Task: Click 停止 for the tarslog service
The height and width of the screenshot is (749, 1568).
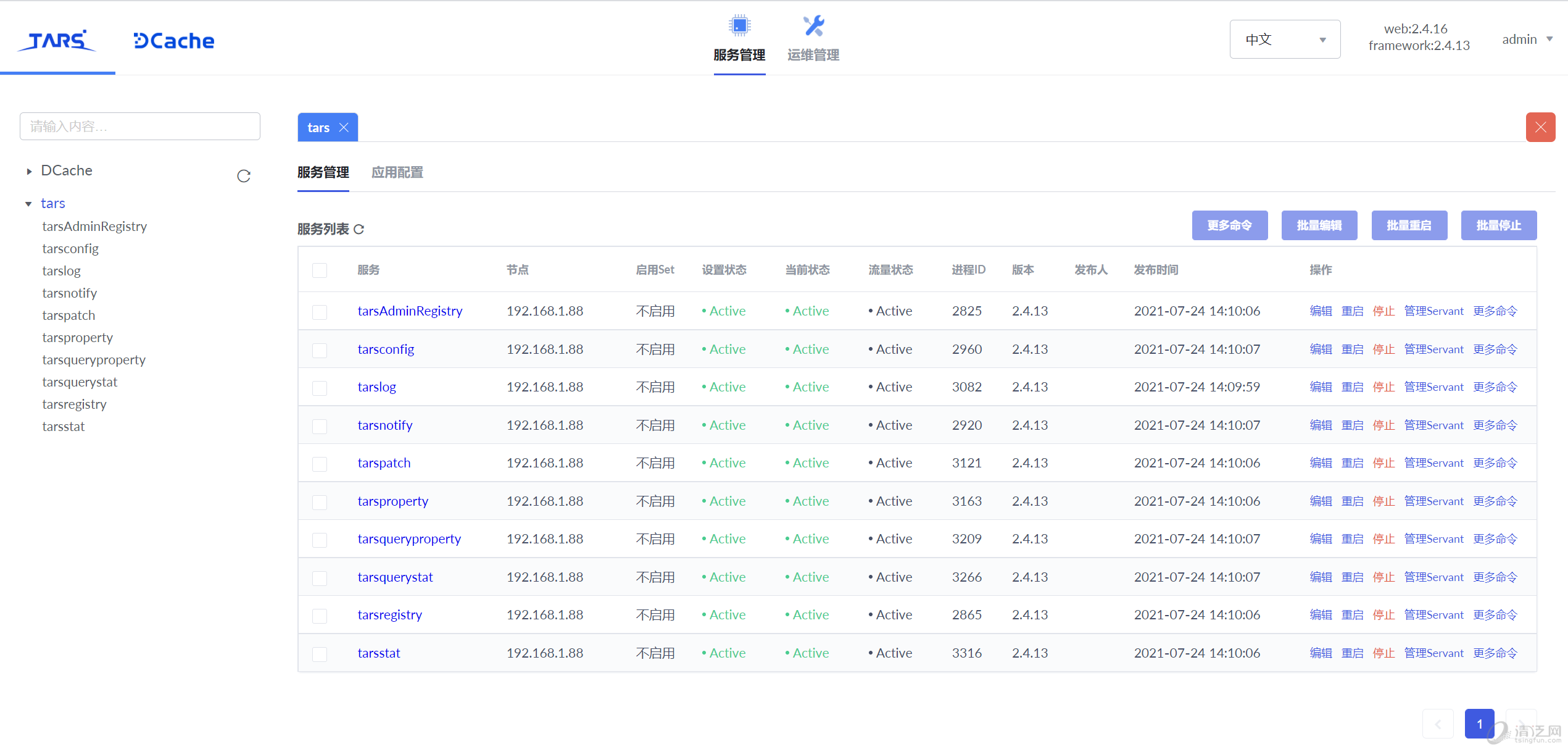Action: pyautogui.click(x=1383, y=387)
